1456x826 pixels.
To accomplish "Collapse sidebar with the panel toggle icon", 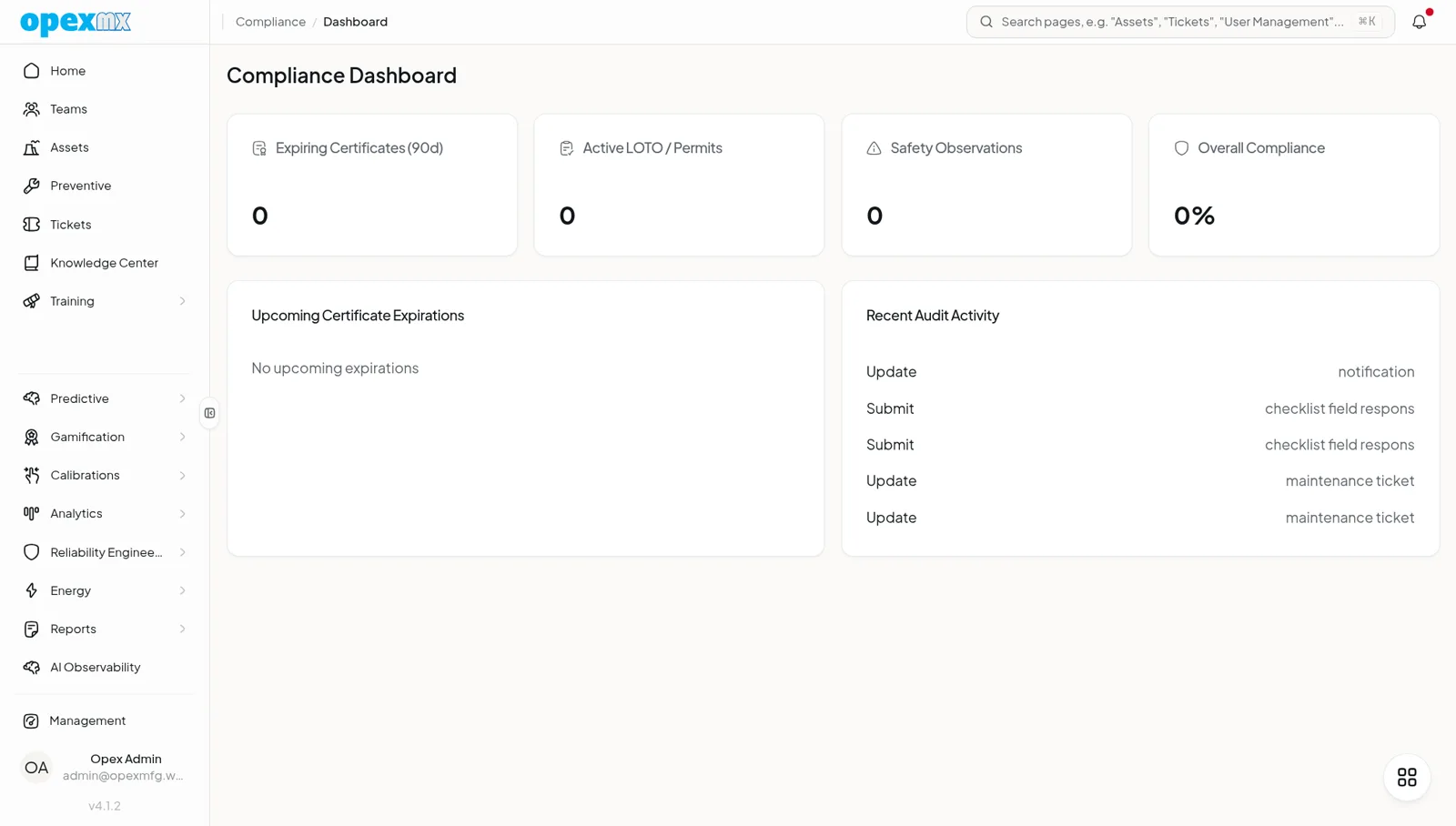I will click(210, 413).
